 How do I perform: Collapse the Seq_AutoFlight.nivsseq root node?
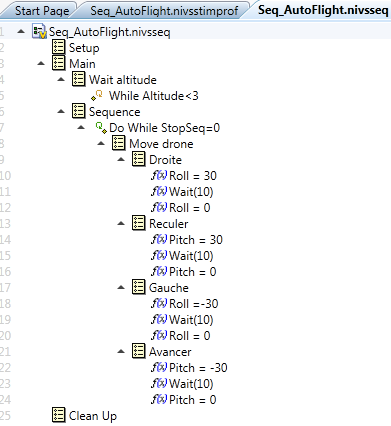[x=21, y=31]
